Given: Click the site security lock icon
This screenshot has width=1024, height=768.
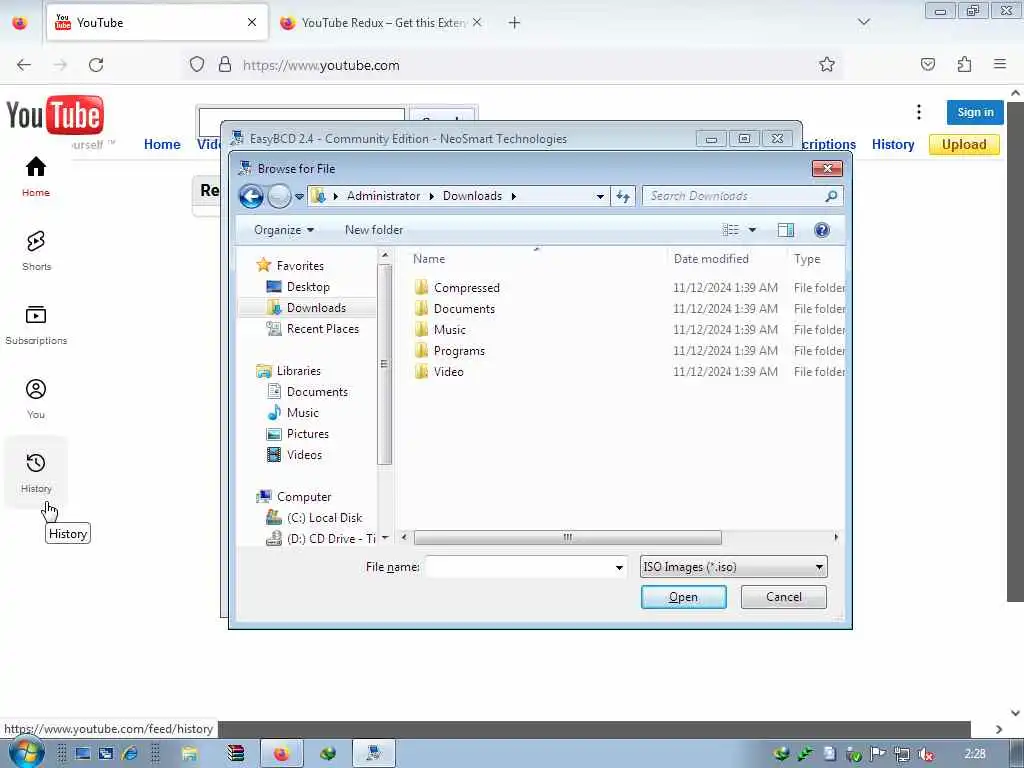Looking at the screenshot, I should tap(225, 65).
